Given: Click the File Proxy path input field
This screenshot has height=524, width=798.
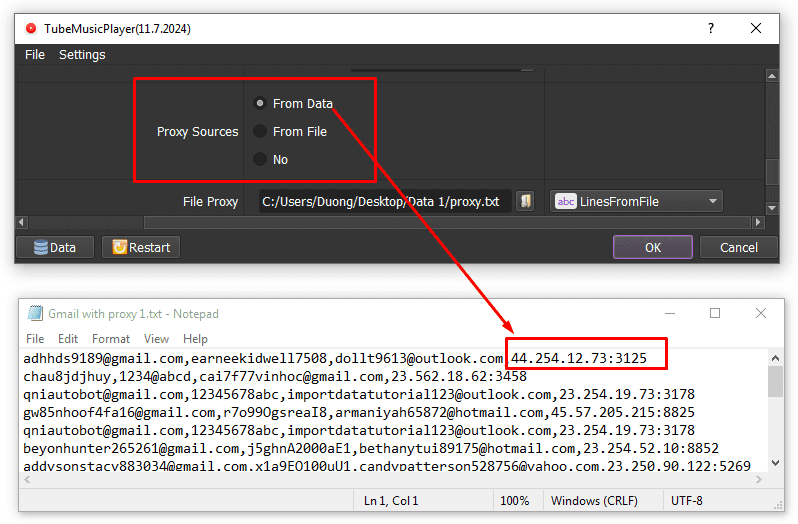Looking at the screenshot, I should (x=385, y=201).
